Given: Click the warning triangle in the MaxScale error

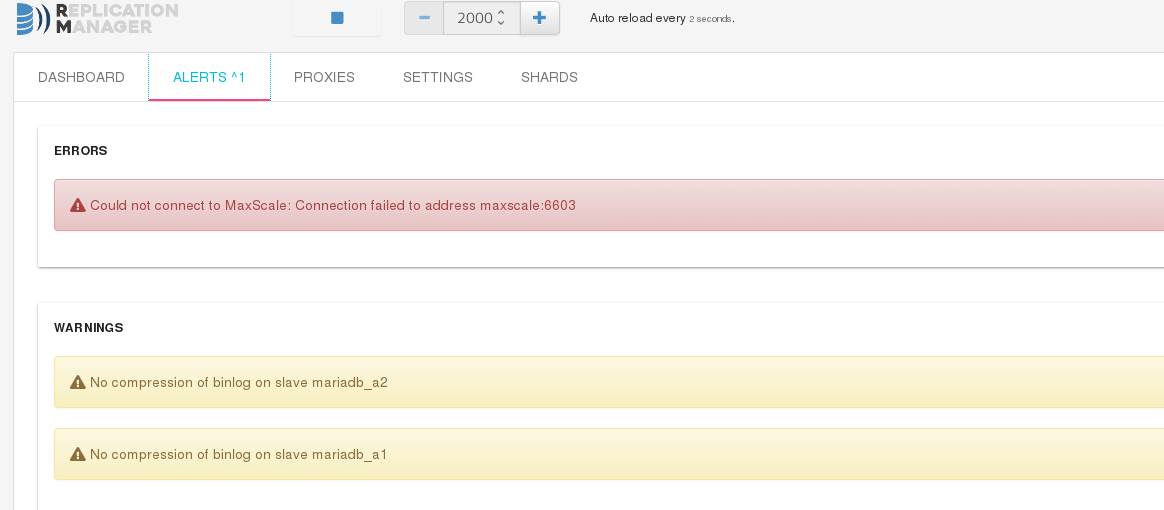Looking at the screenshot, I should pos(78,206).
